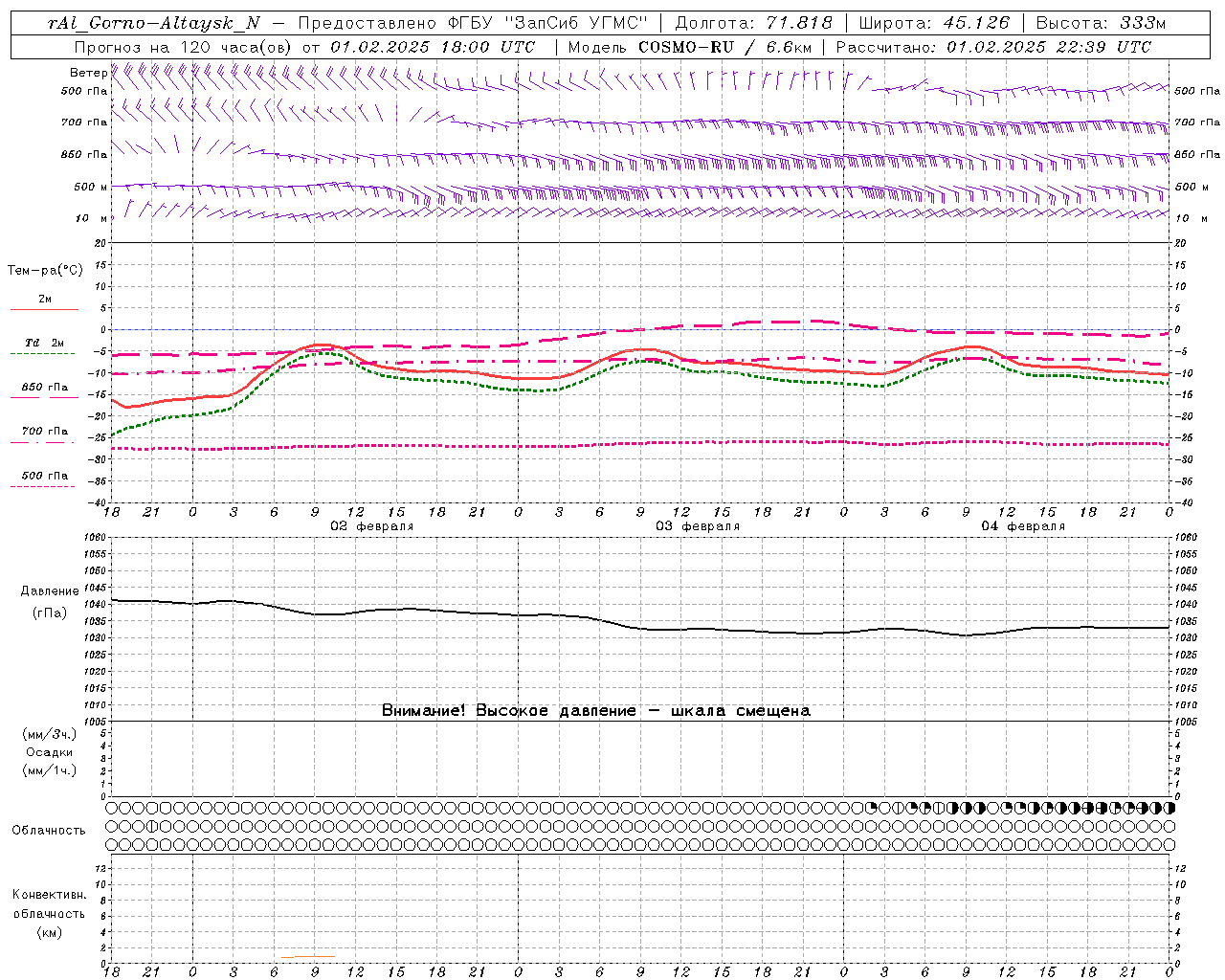Click the 02 февраля date label

(371, 526)
